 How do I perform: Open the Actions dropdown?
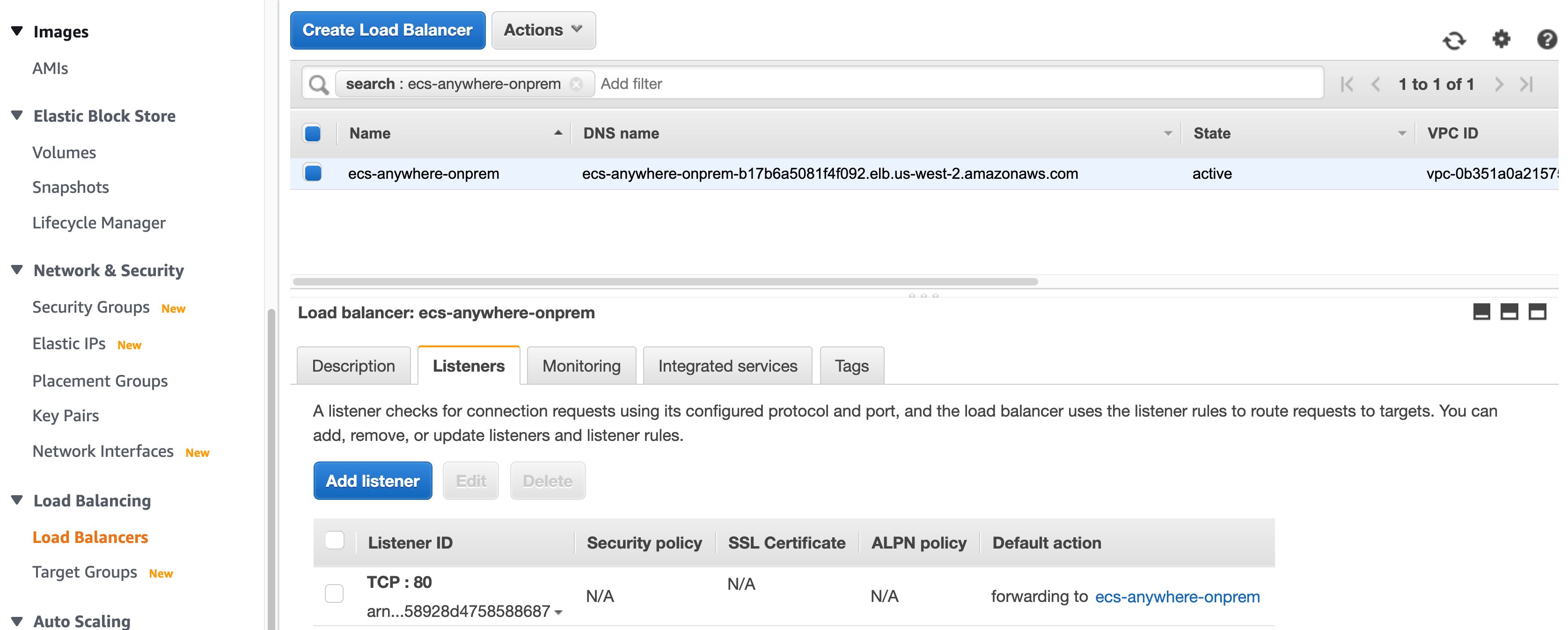point(543,30)
